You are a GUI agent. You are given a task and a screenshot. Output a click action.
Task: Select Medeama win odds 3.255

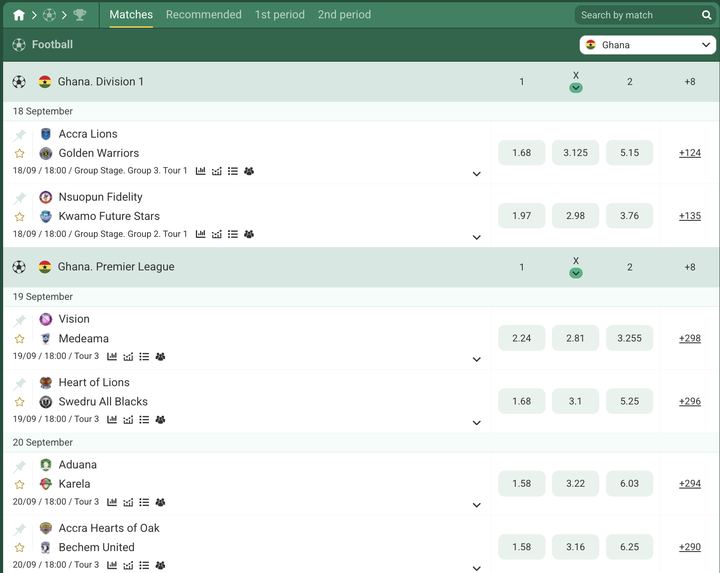(629, 338)
